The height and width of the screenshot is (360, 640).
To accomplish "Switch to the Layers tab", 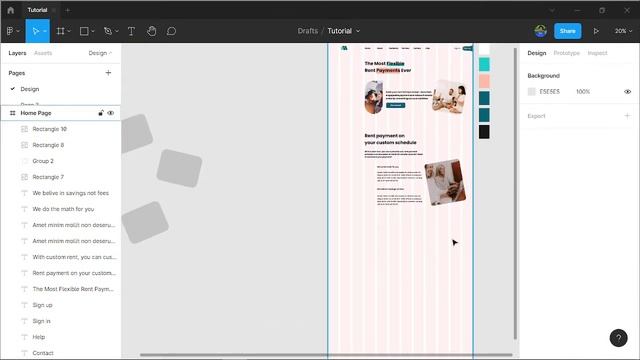I will 17,53.
